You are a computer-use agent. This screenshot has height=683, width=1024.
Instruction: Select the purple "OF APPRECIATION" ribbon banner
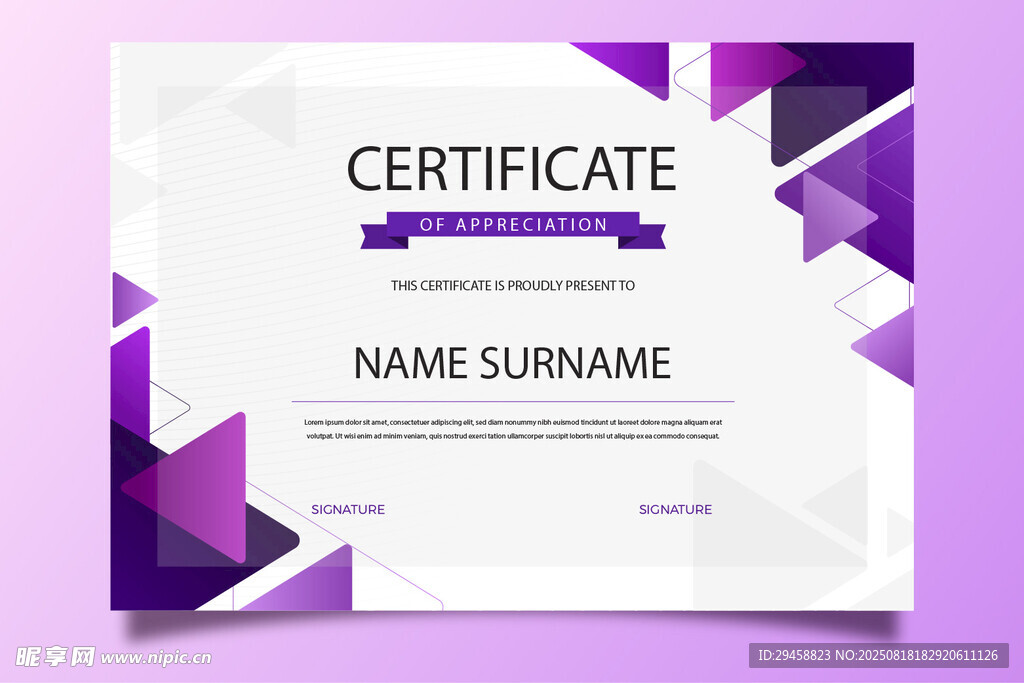pyautogui.click(x=513, y=225)
